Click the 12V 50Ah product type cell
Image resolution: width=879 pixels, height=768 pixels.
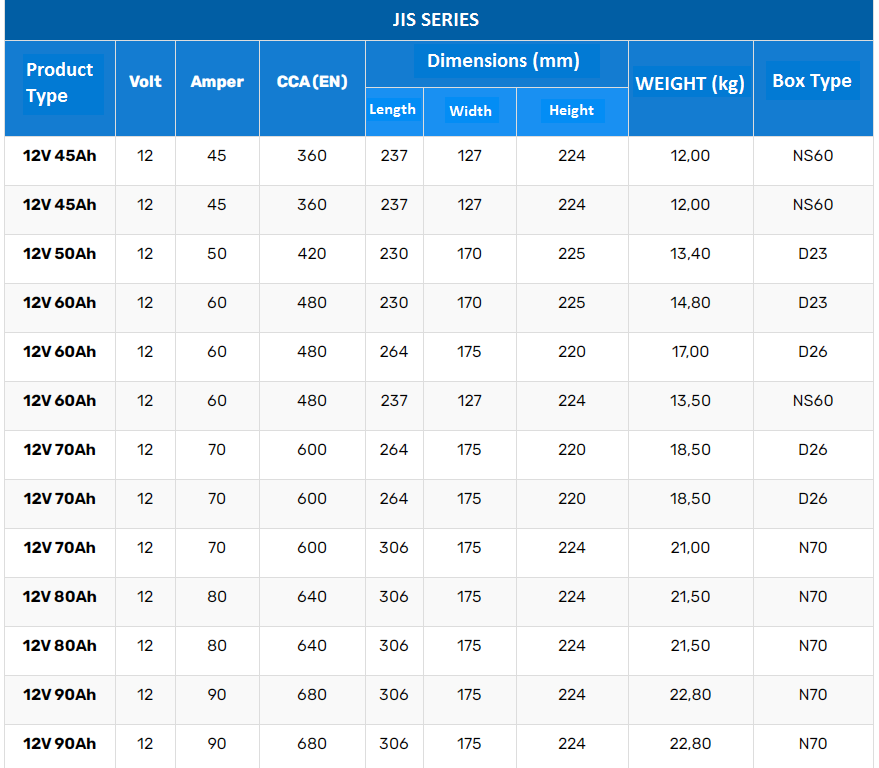tap(60, 254)
